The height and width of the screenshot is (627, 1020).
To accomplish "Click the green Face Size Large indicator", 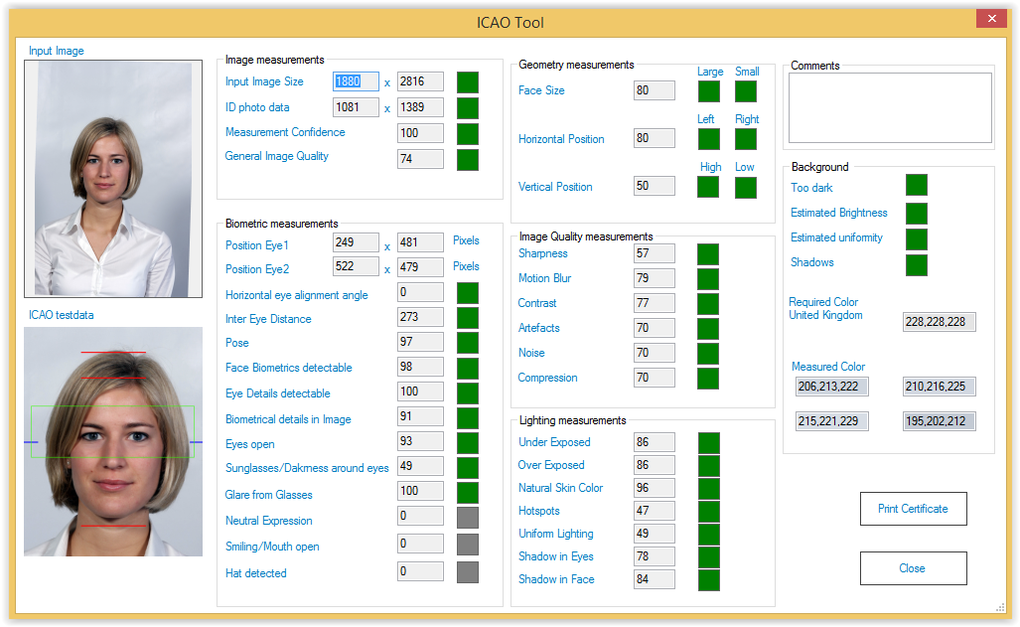I will coord(709,92).
